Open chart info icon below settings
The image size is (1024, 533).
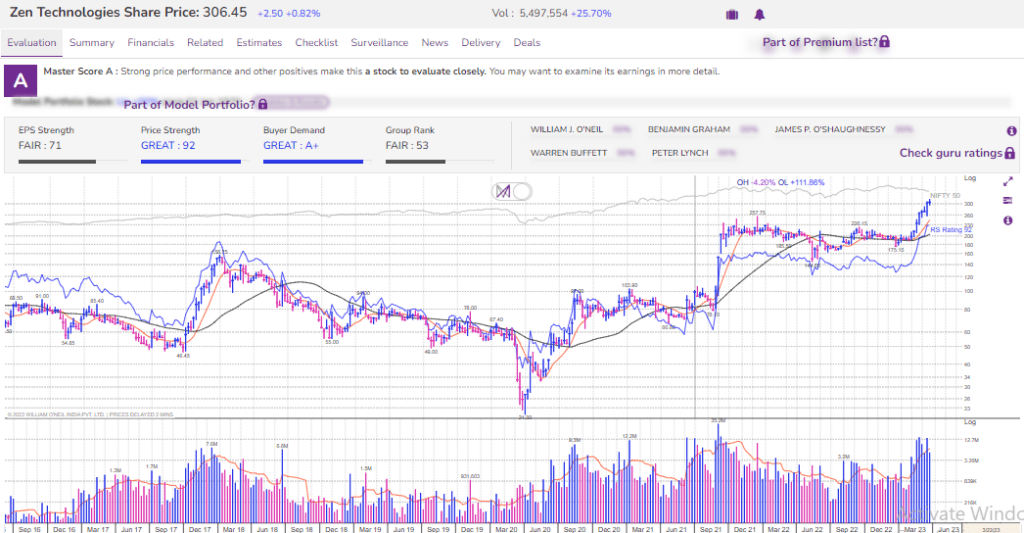pyautogui.click(x=1008, y=221)
